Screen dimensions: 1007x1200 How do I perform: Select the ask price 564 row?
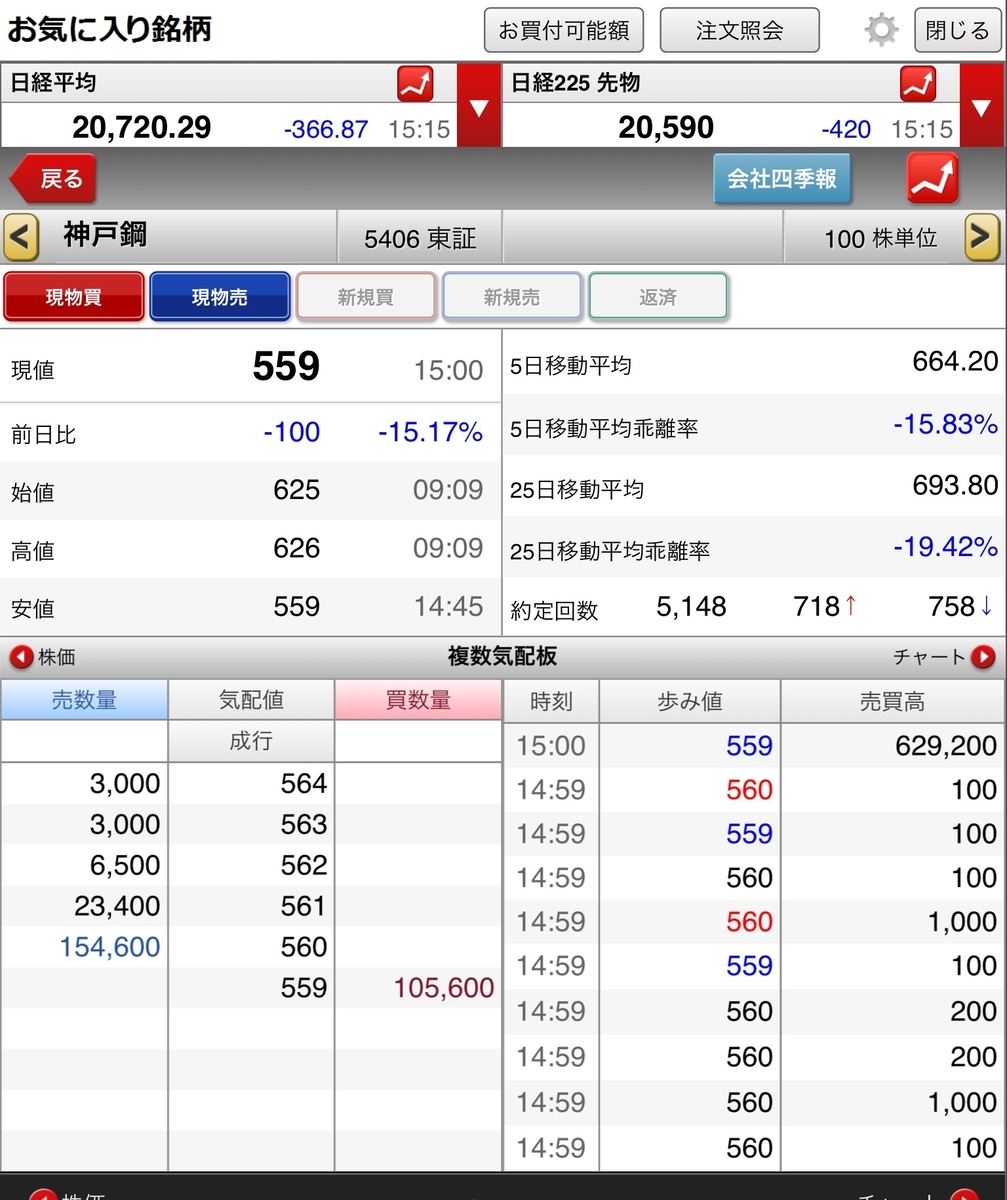250,784
